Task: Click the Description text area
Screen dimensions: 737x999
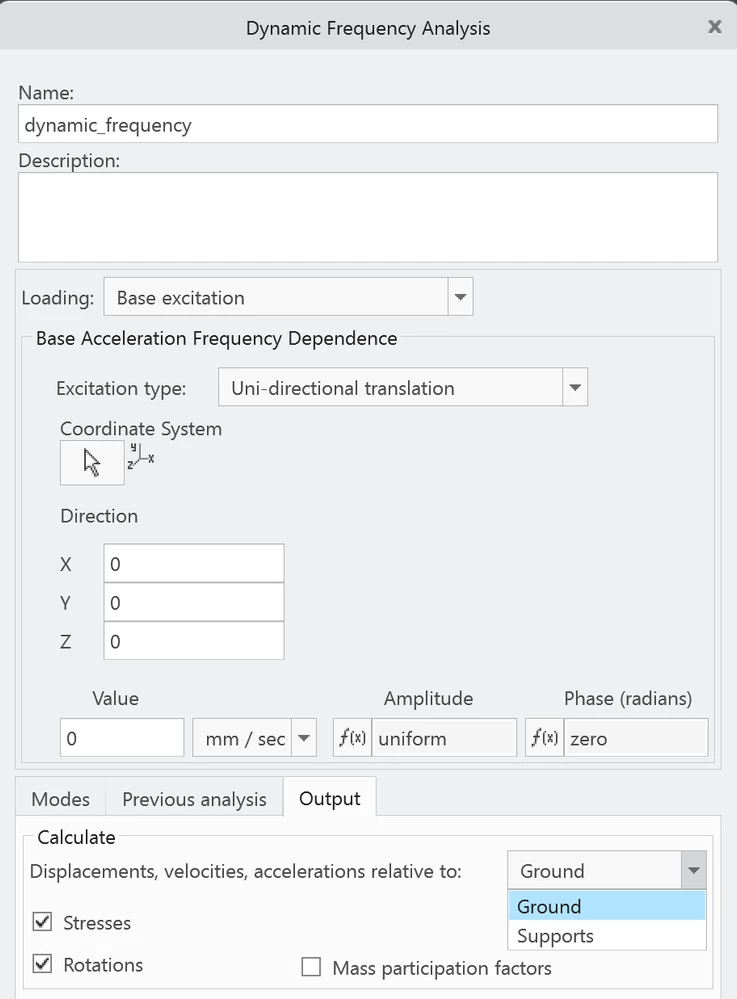Action: pyautogui.click(x=368, y=217)
